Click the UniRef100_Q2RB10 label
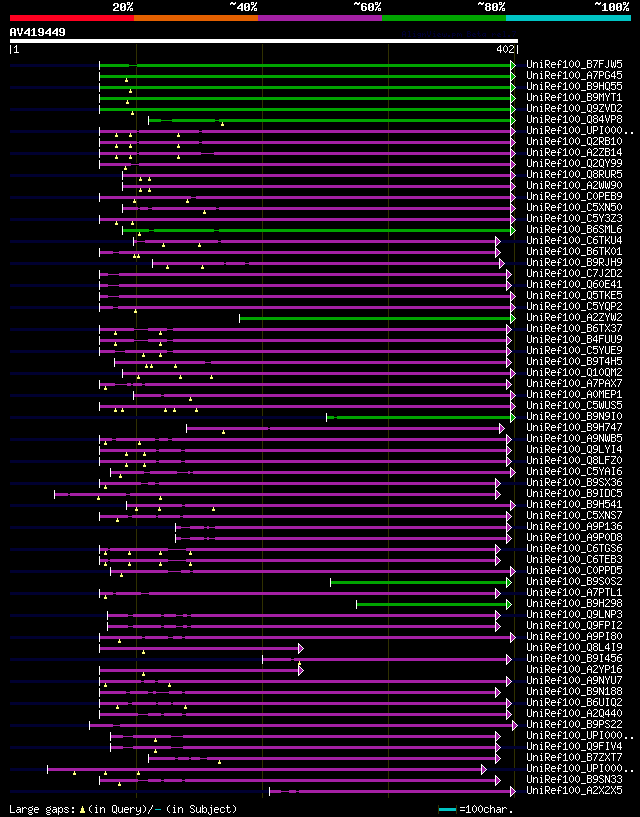640x817 pixels. click(x=574, y=142)
